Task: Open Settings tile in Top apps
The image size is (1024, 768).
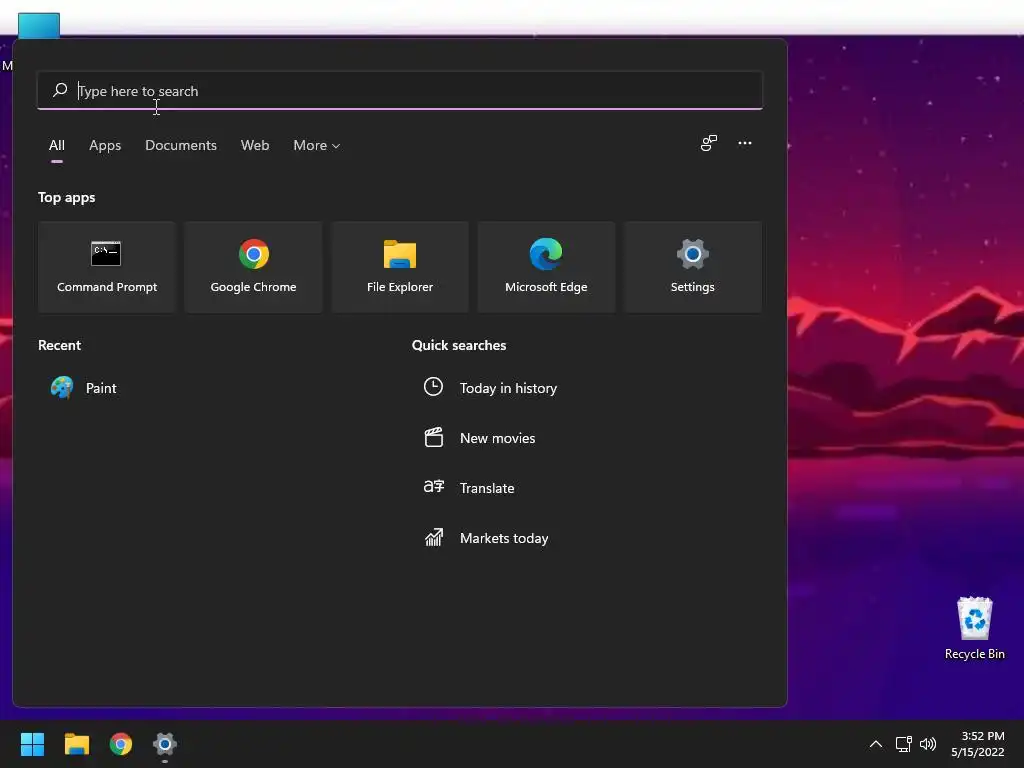Action: coord(692,266)
